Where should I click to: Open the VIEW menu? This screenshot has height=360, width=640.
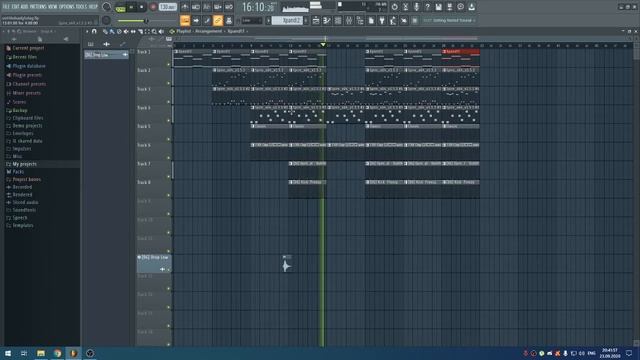52,7
